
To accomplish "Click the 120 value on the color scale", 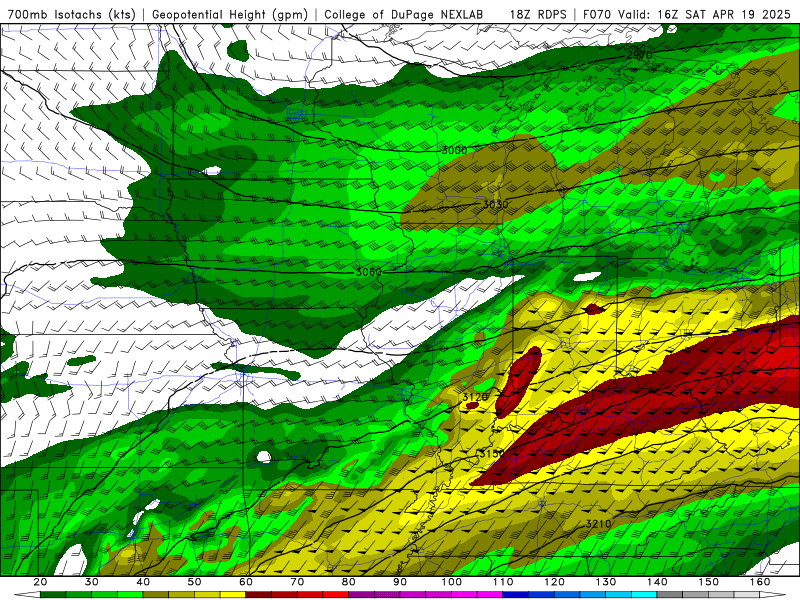I will point(555,582).
